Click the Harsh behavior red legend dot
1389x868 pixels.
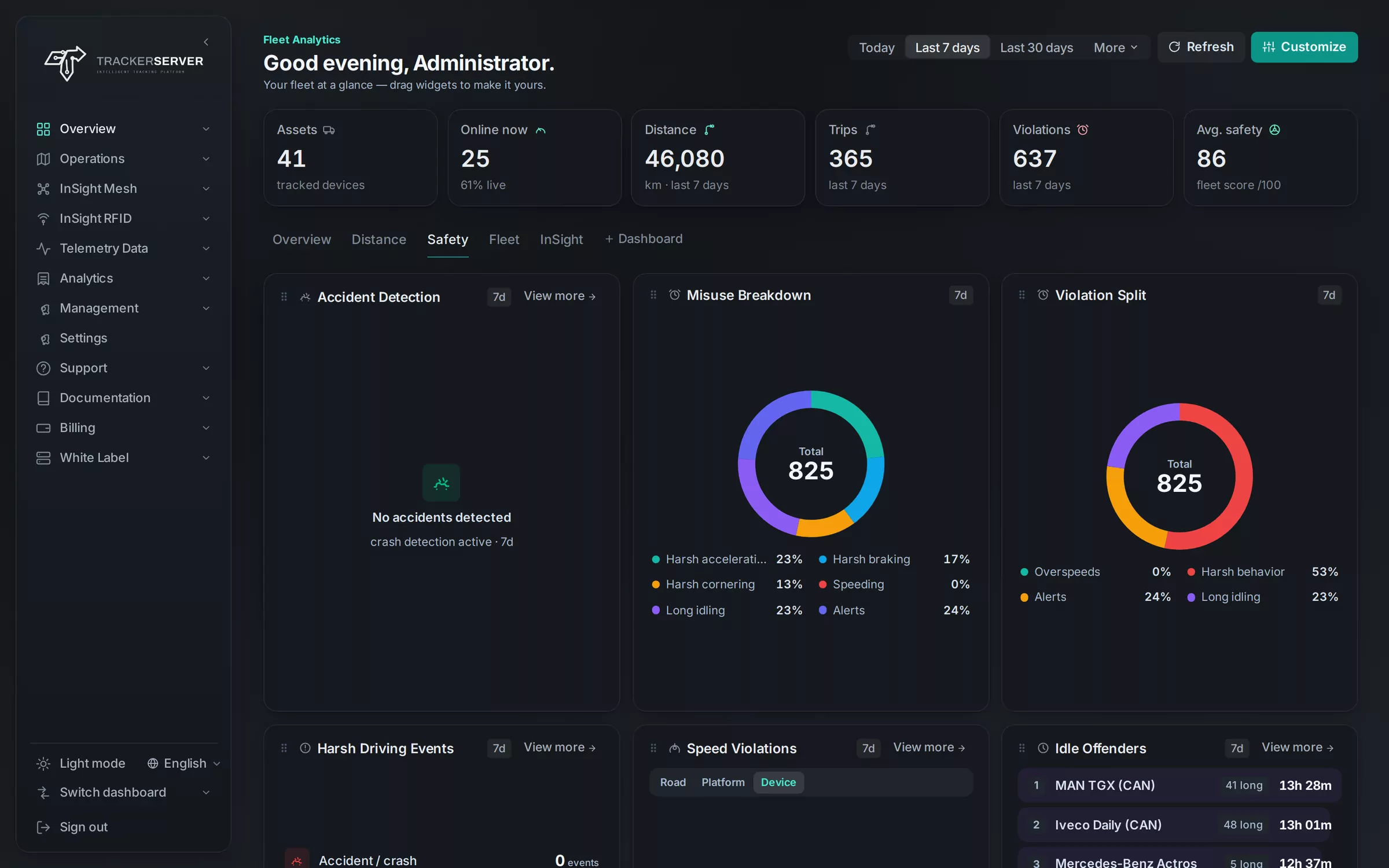tap(1191, 572)
